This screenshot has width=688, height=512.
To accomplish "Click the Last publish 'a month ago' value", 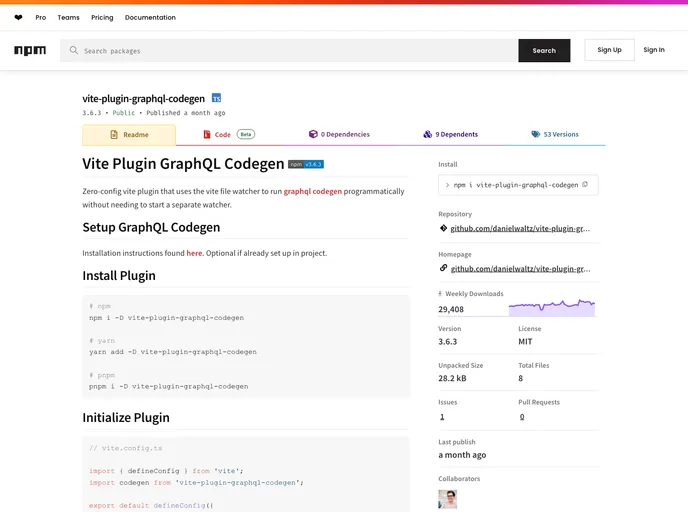I will 462,455.
